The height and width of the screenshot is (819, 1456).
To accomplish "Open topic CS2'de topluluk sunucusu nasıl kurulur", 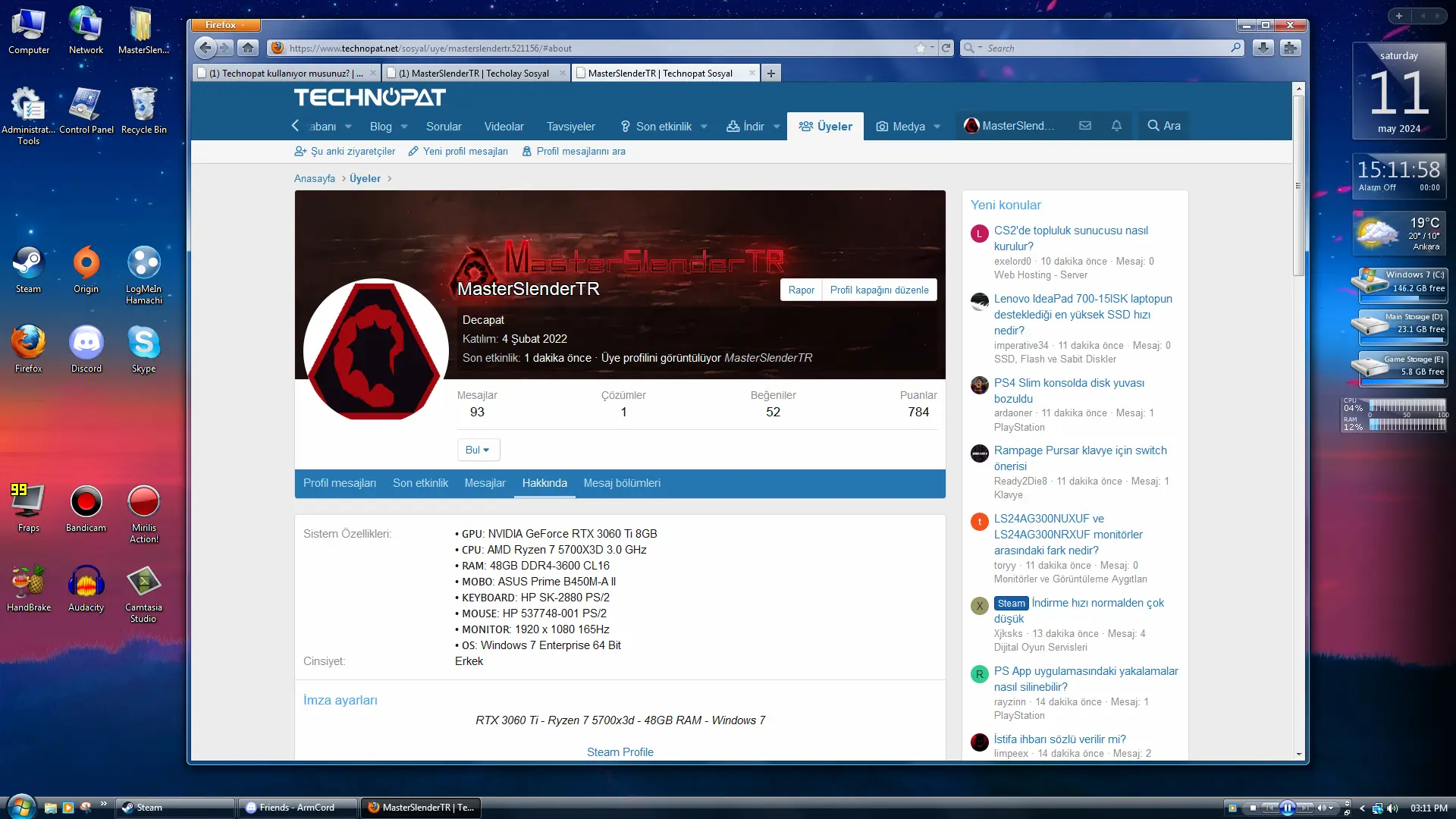I will (x=1071, y=238).
